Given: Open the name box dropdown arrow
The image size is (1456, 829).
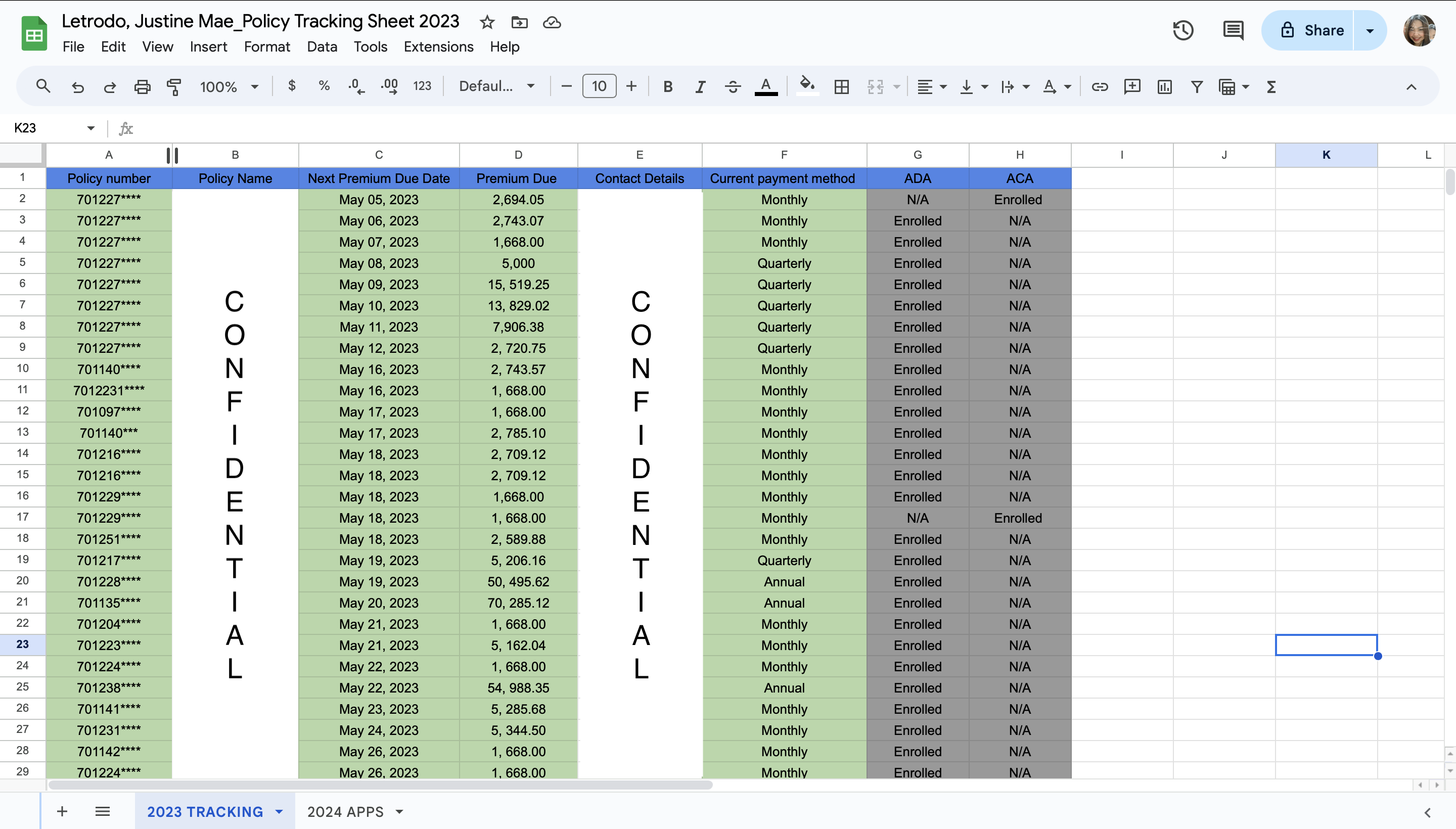Looking at the screenshot, I should (x=90, y=128).
